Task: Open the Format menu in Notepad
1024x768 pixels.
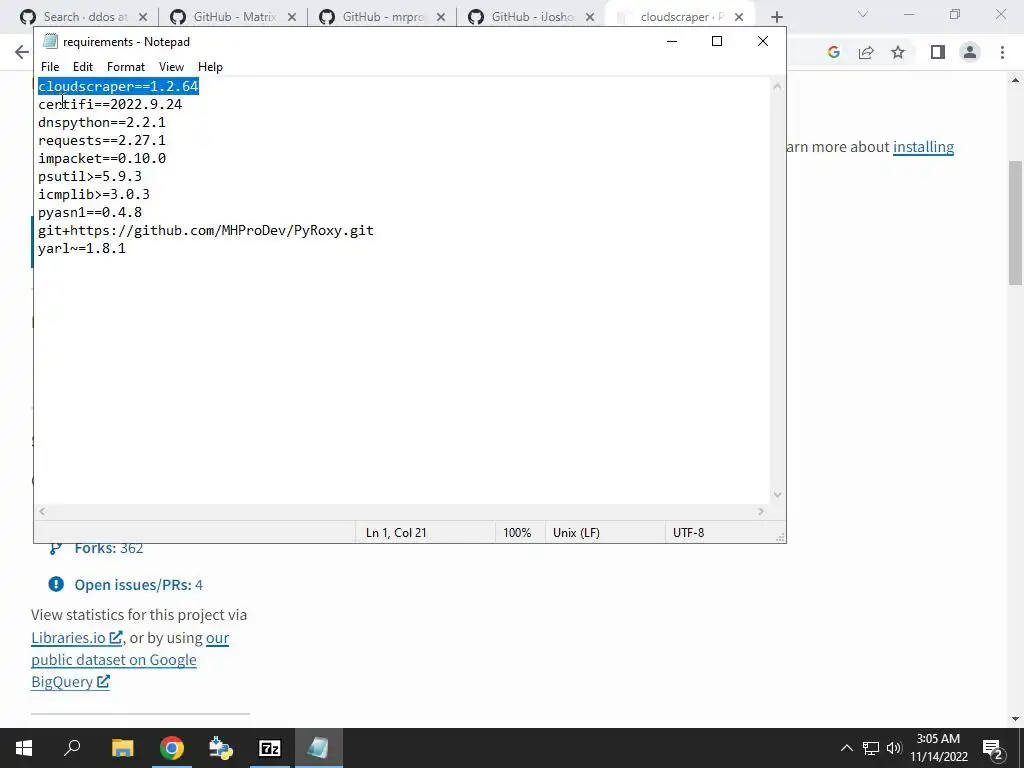Action: (125, 67)
